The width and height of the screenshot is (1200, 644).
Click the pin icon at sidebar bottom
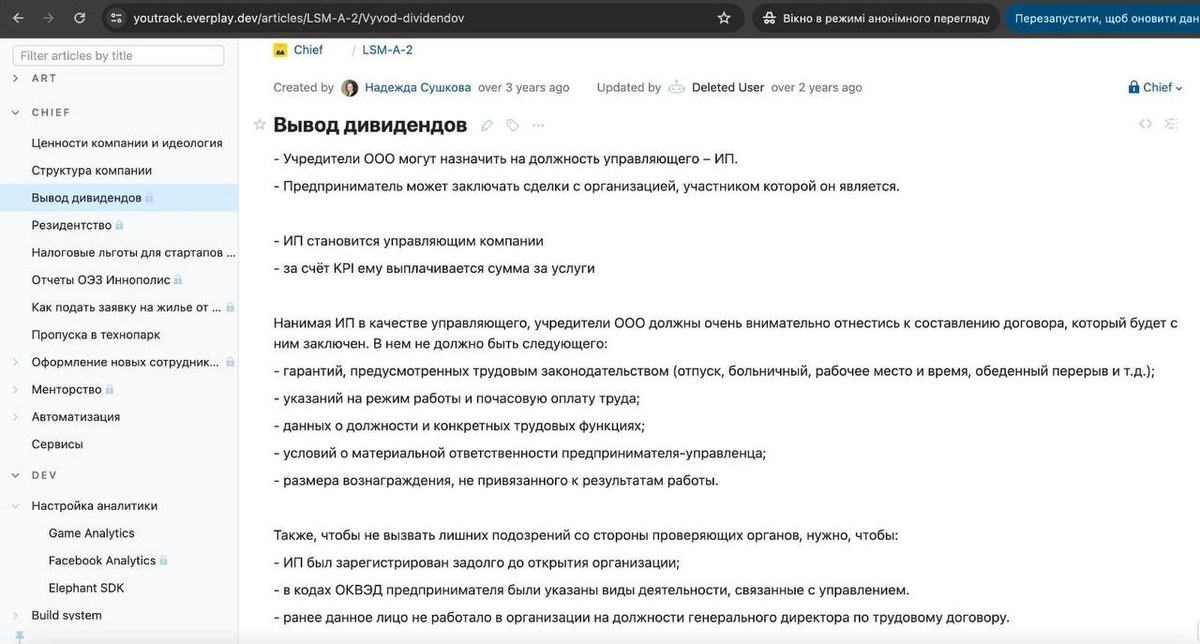19,636
